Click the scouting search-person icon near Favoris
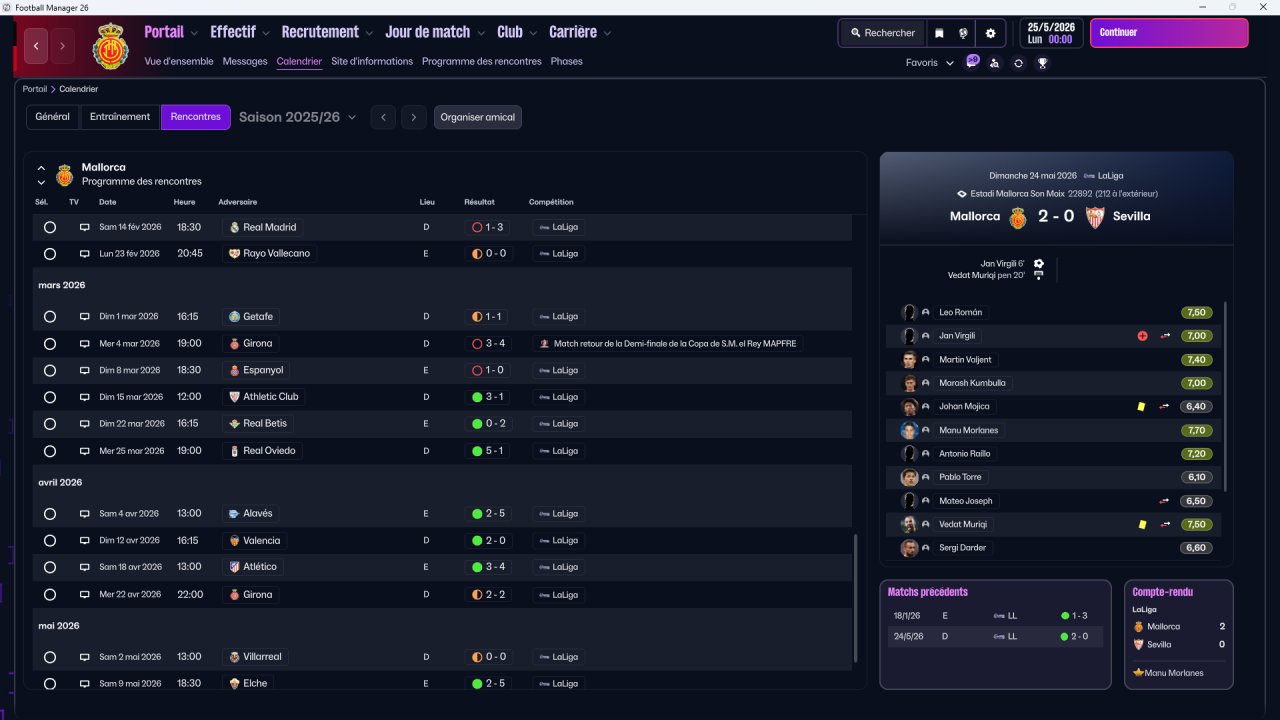The image size is (1280, 720). (x=994, y=63)
